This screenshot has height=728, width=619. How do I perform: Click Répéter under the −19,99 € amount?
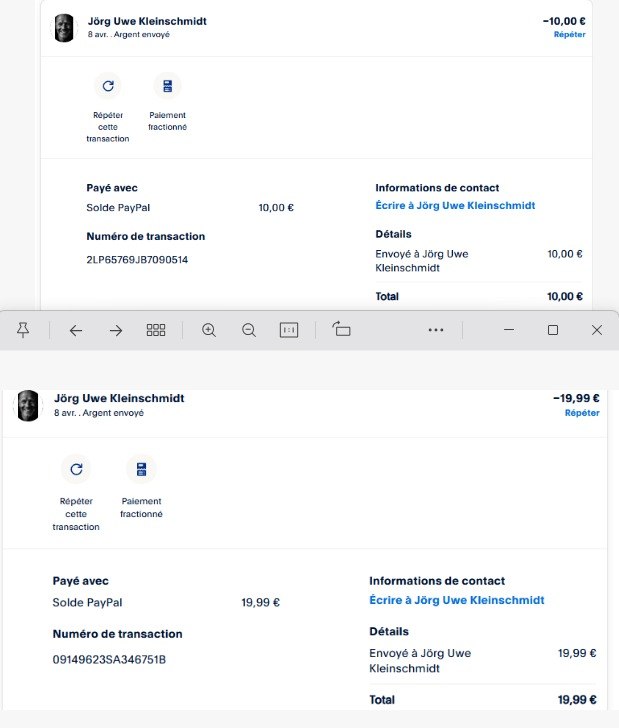click(582, 413)
